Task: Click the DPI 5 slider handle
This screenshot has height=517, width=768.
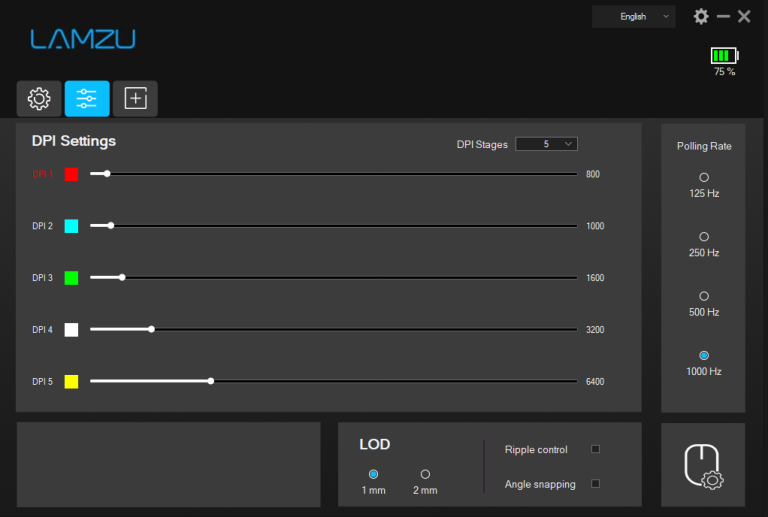Action: [x=211, y=381]
